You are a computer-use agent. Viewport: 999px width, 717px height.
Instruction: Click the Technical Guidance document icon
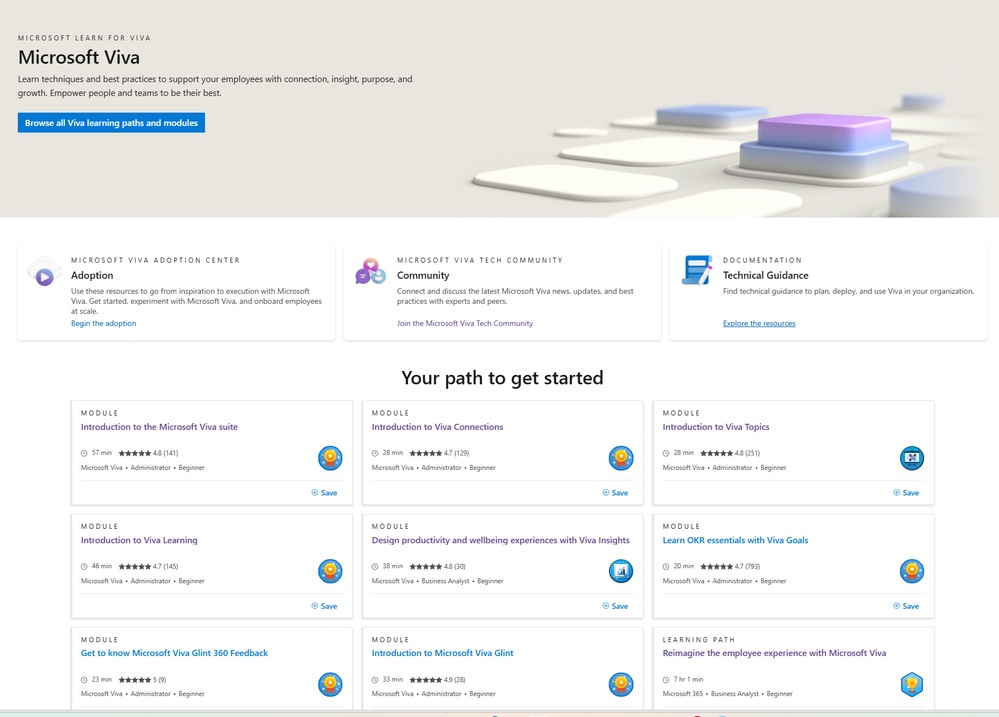pyautogui.click(x=697, y=271)
